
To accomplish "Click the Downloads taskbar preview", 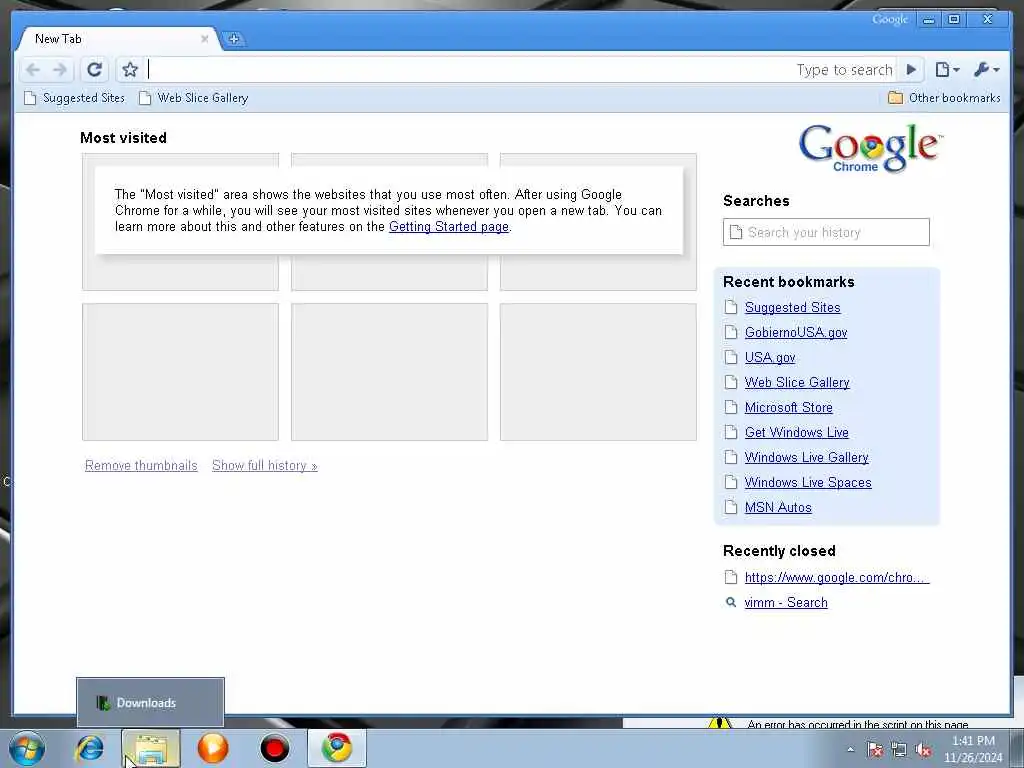I will tap(150, 703).
